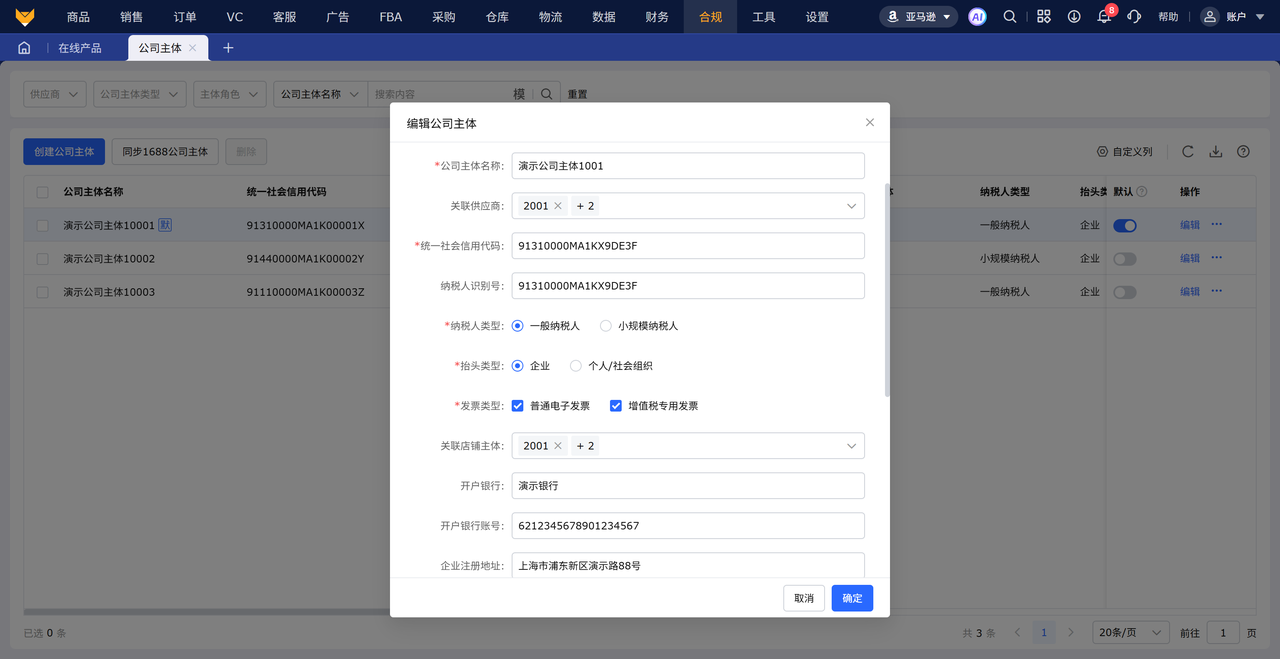Open more actions for 演示公司主体10003 row

1216,291
